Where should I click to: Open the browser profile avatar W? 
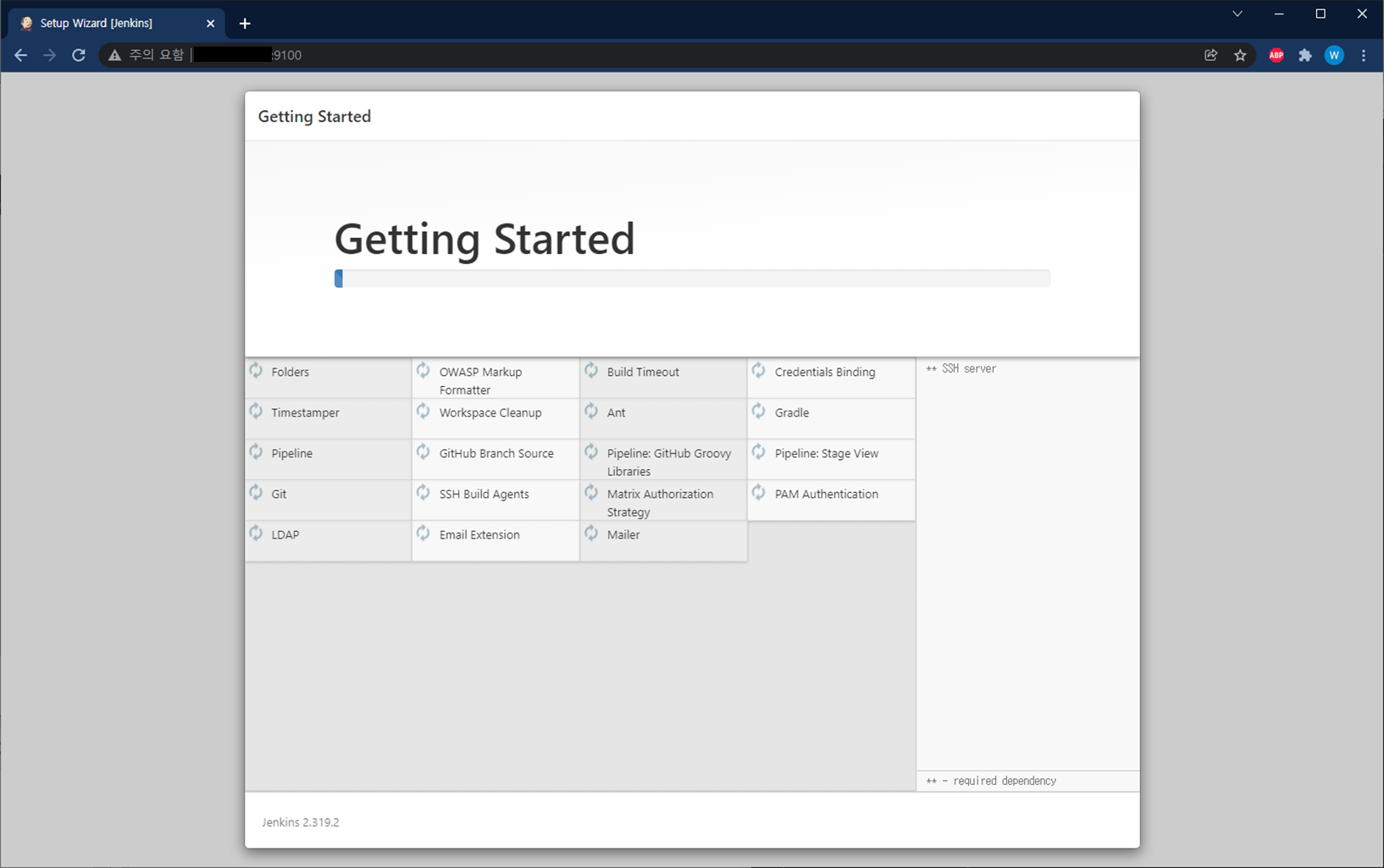1334,55
